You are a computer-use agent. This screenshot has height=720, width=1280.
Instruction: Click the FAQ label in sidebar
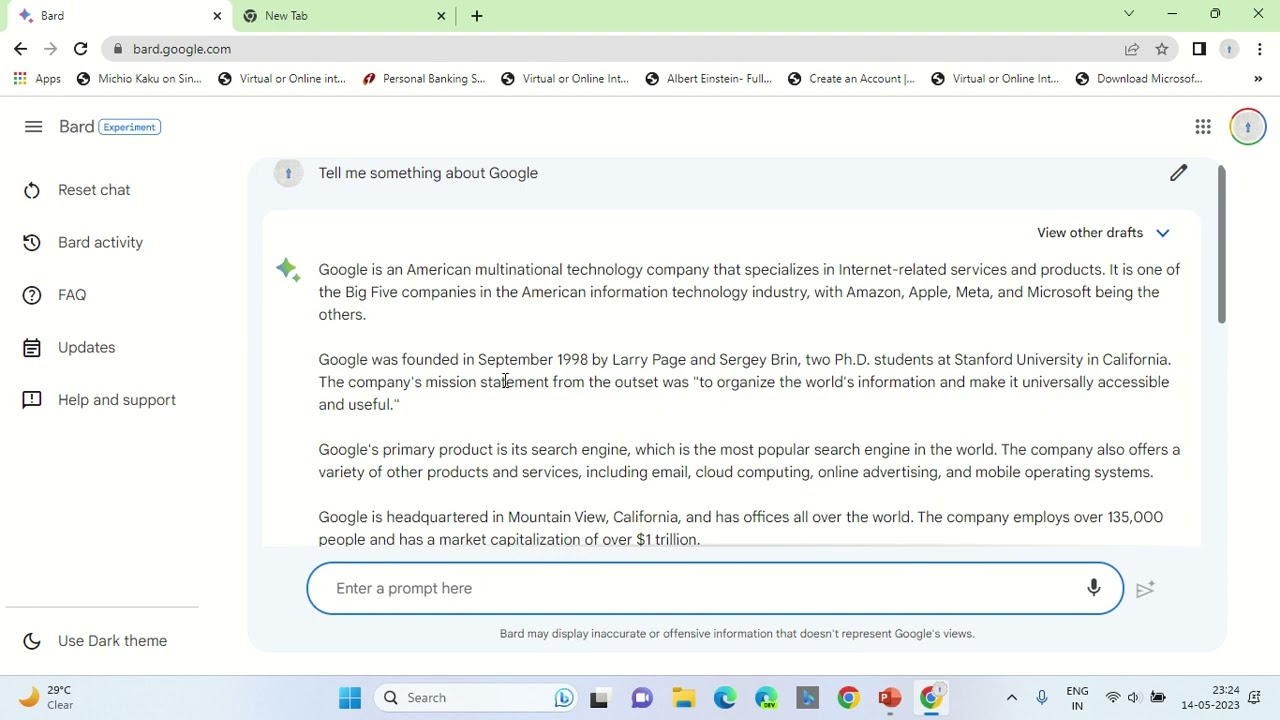72,295
